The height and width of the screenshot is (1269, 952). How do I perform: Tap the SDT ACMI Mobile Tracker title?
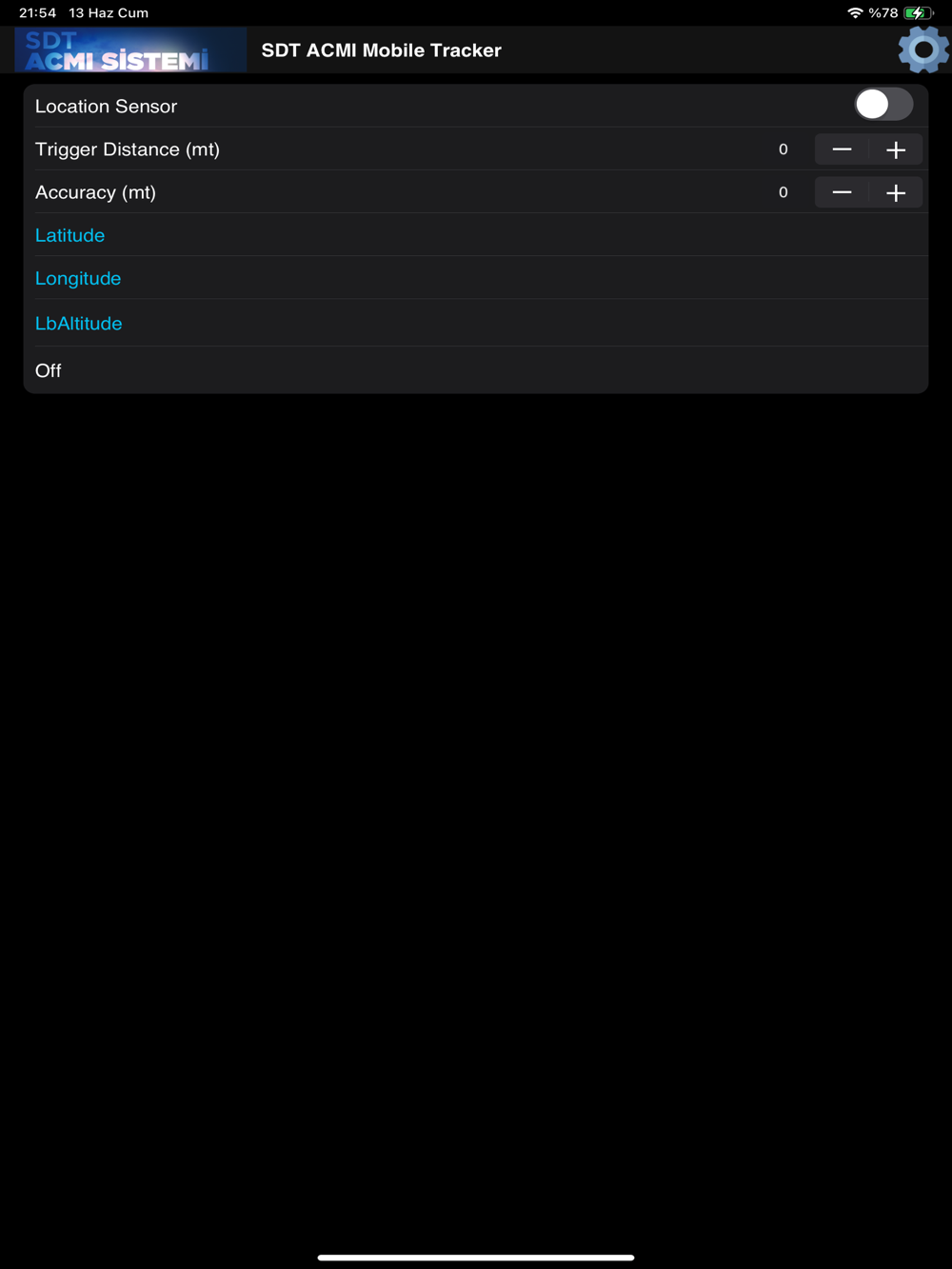(382, 50)
